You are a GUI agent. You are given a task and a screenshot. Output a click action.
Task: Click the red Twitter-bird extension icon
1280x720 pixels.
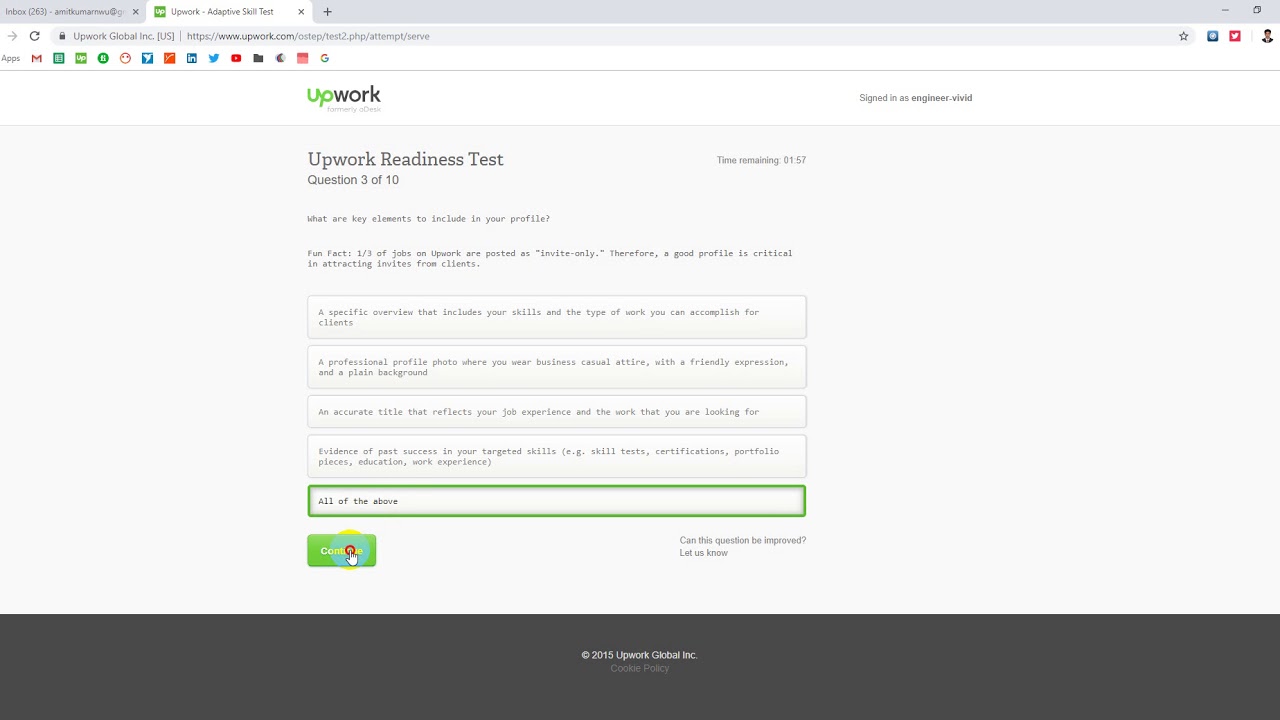tap(1235, 36)
